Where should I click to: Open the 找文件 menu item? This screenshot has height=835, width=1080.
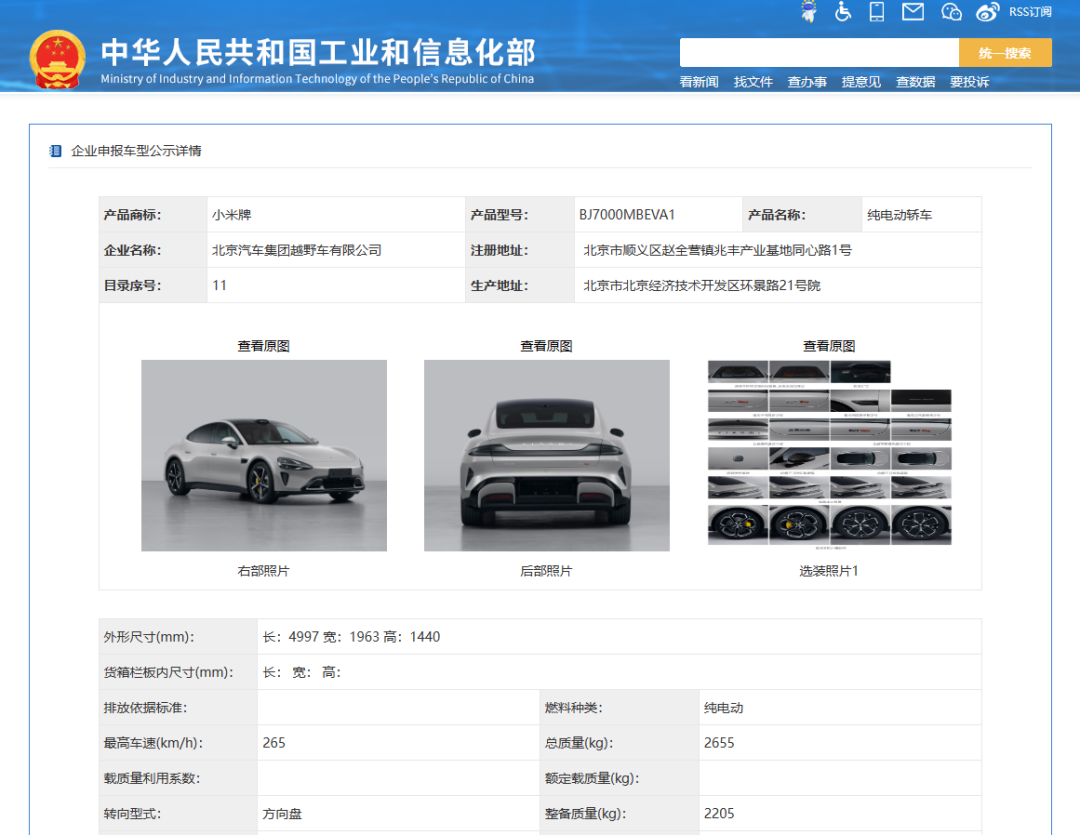[x=753, y=82]
